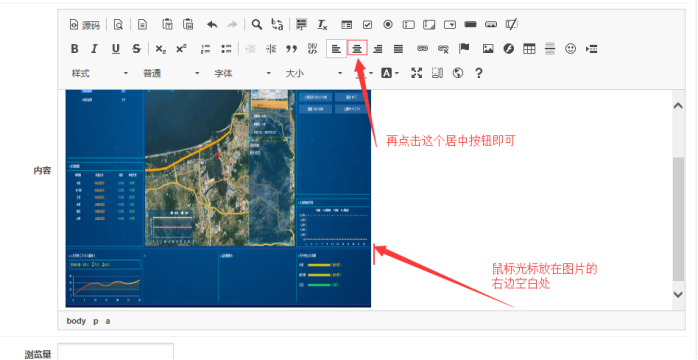Insert a checkbox form element
The width and height of the screenshot is (698, 360).
pyautogui.click(x=367, y=24)
